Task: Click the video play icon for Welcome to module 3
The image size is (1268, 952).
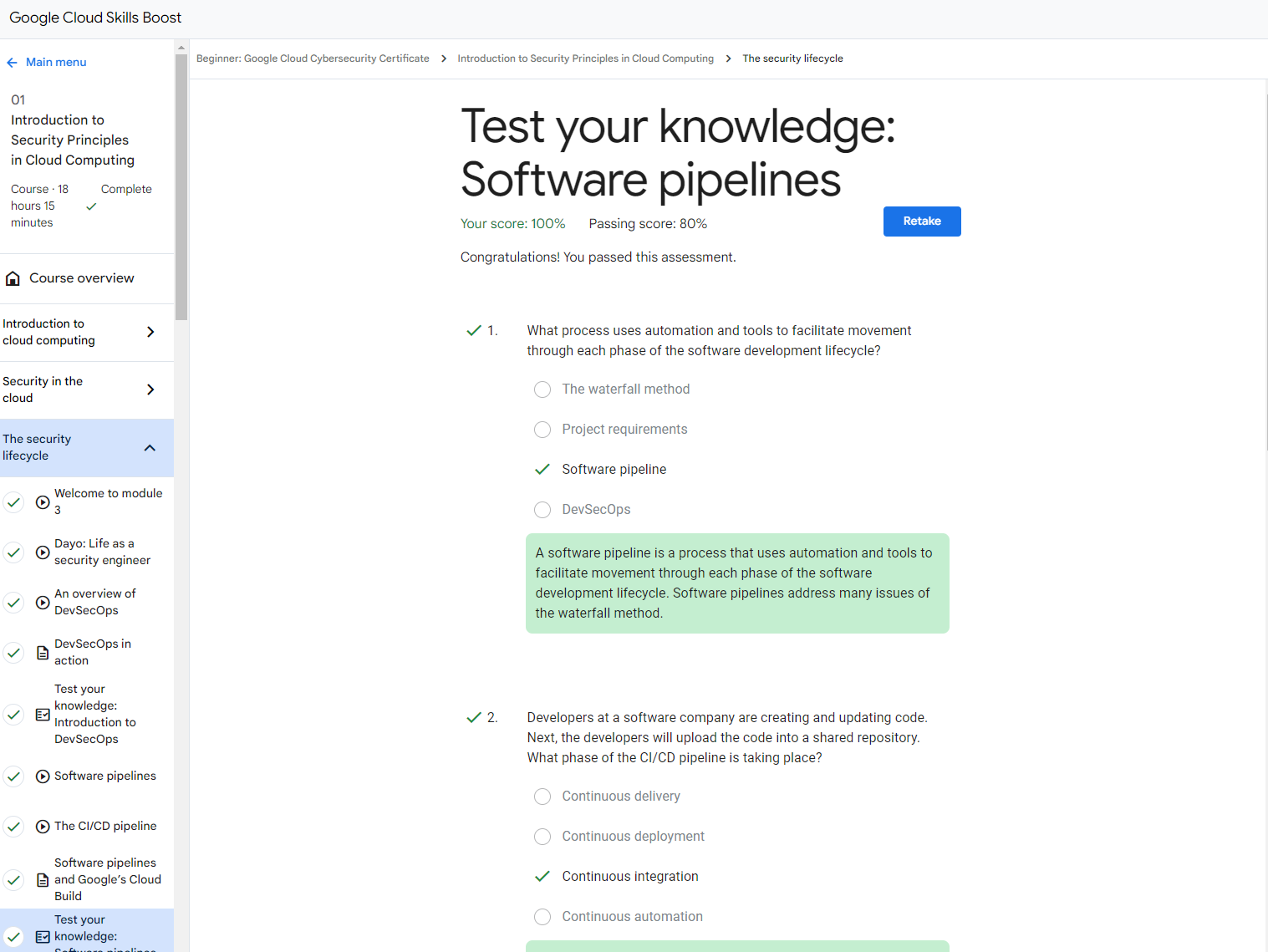Action: click(43, 502)
